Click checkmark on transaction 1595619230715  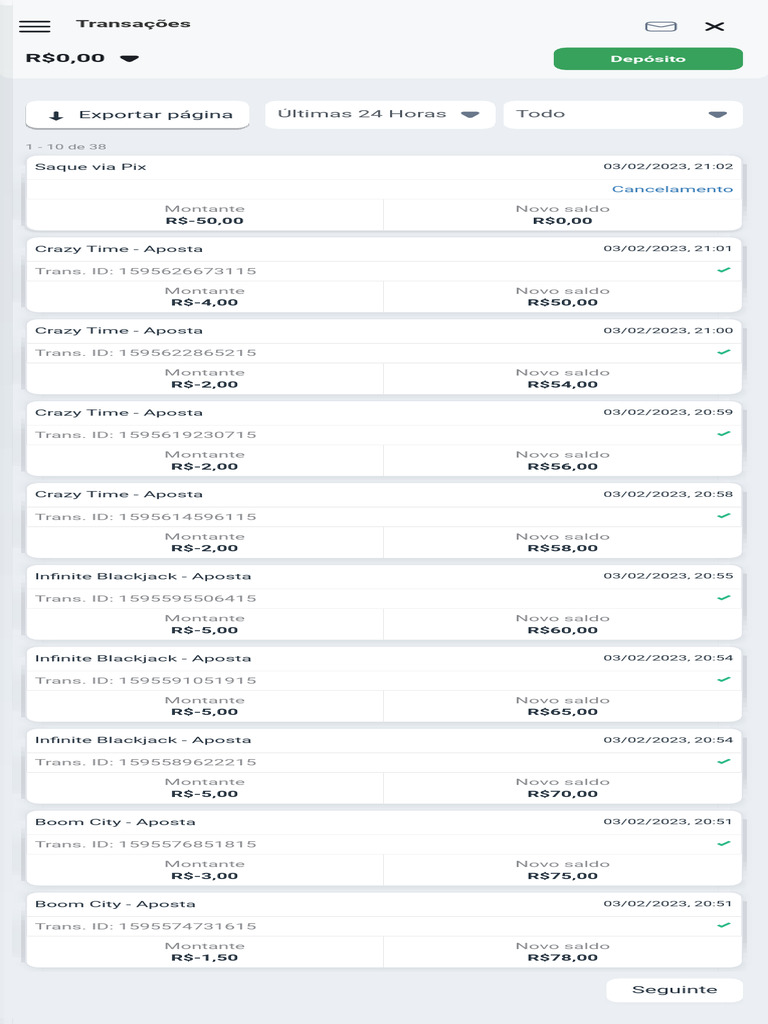(724, 434)
